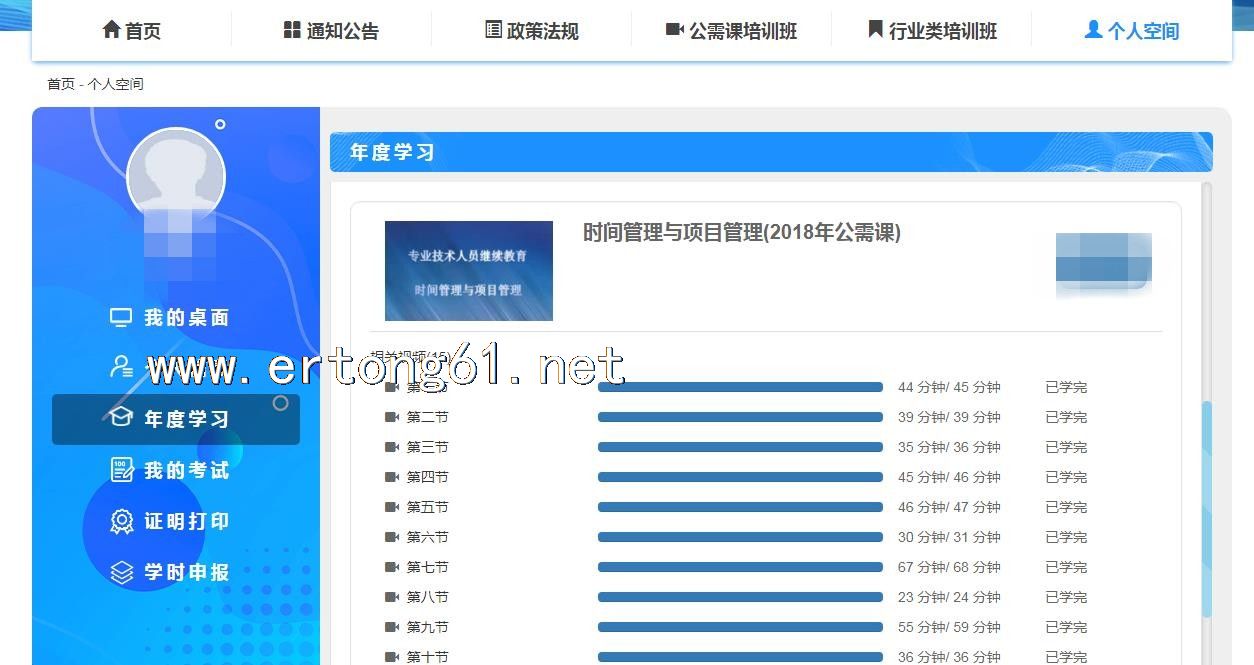Open 我的桌面 in the sidebar
This screenshot has width=1254, height=665.
pos(186,317)
